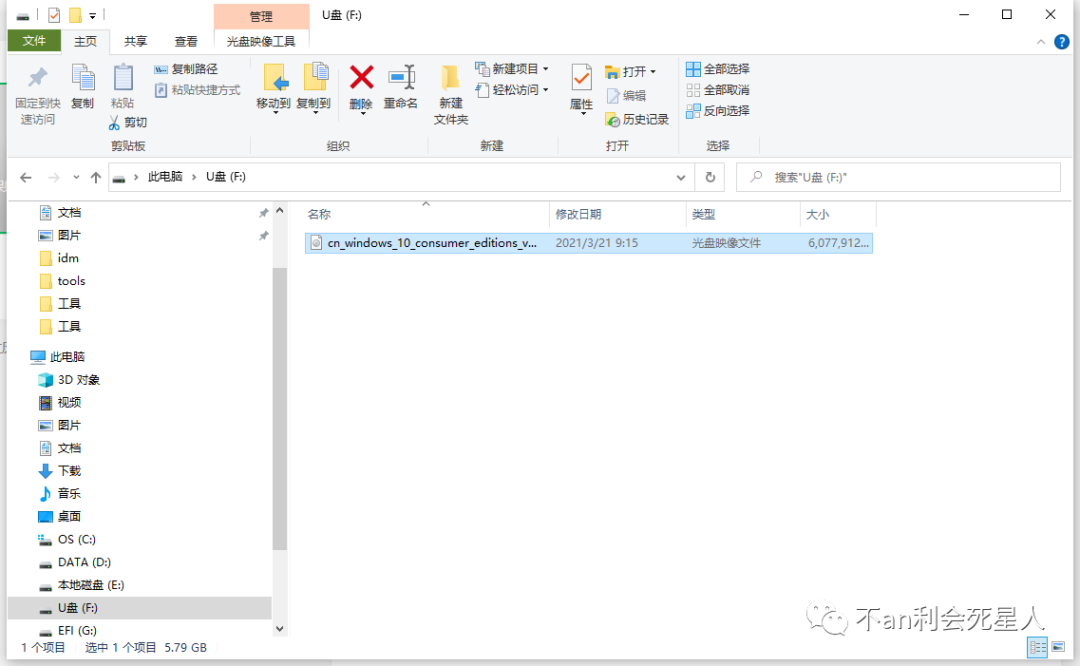Open Customize Quick Access Toolbar dropdown
This screenshot has width=1080, height=666.
(92, 15)
